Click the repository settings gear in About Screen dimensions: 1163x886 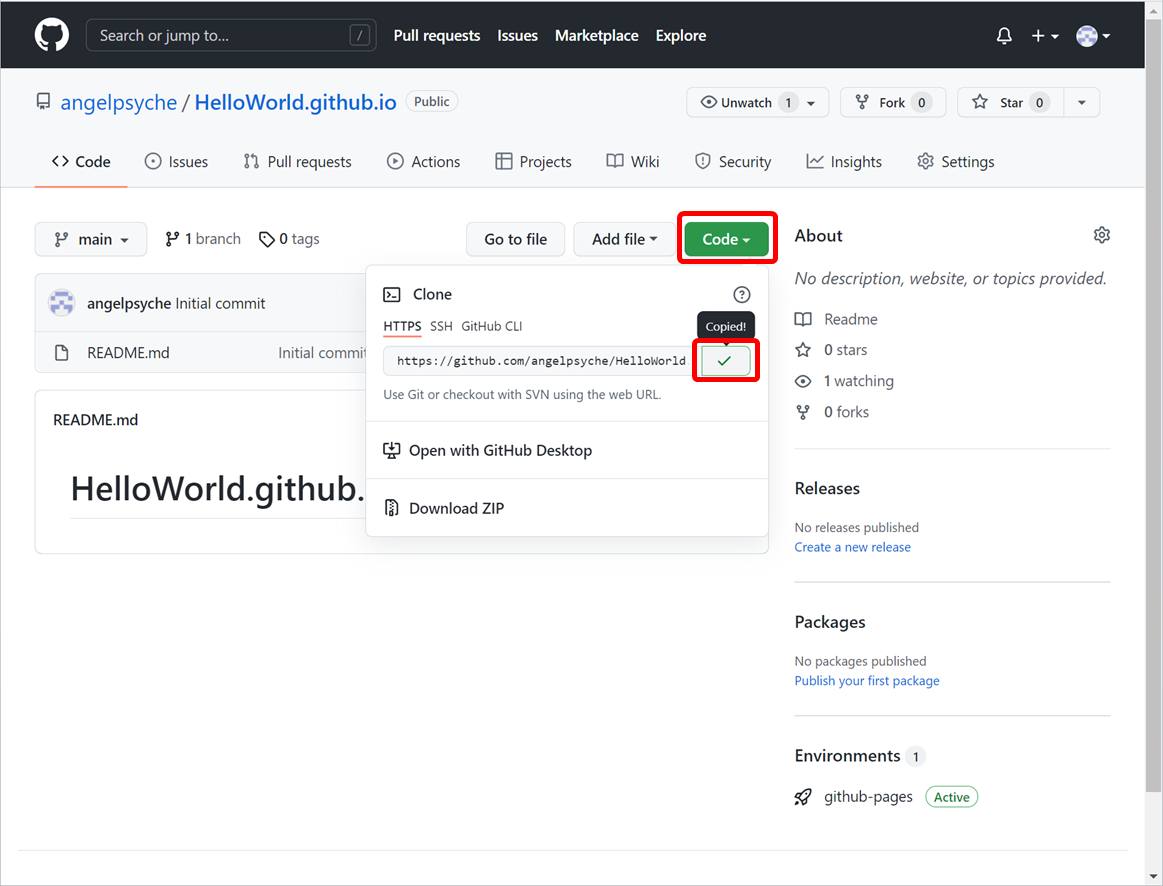[1101, 235]
